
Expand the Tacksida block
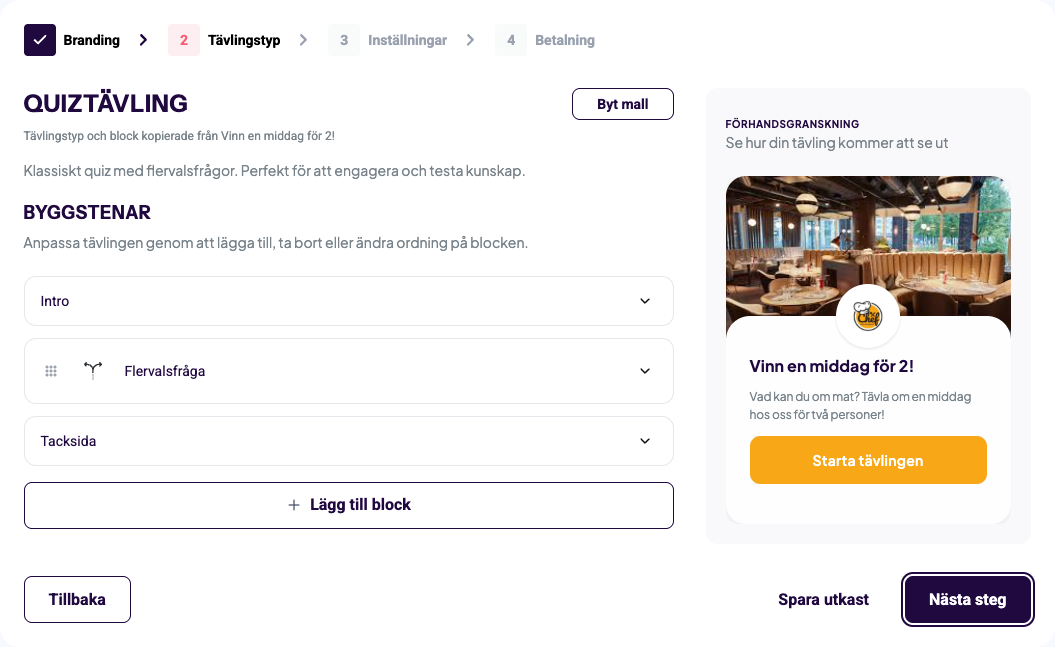(x=645, y=441)
